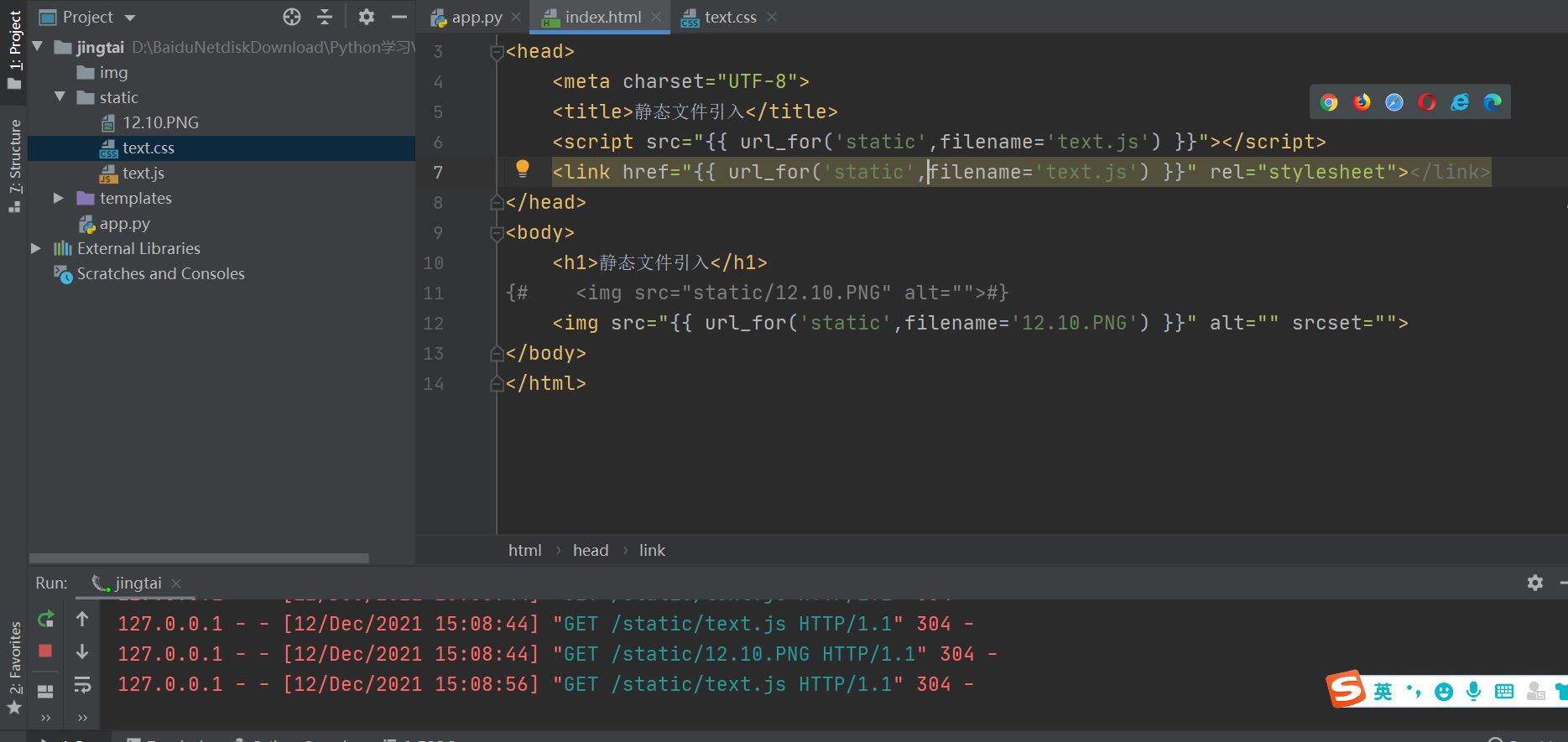Click line number 10 in gutter
This screenshot has height=742, width=1568.
click(433, 263)
